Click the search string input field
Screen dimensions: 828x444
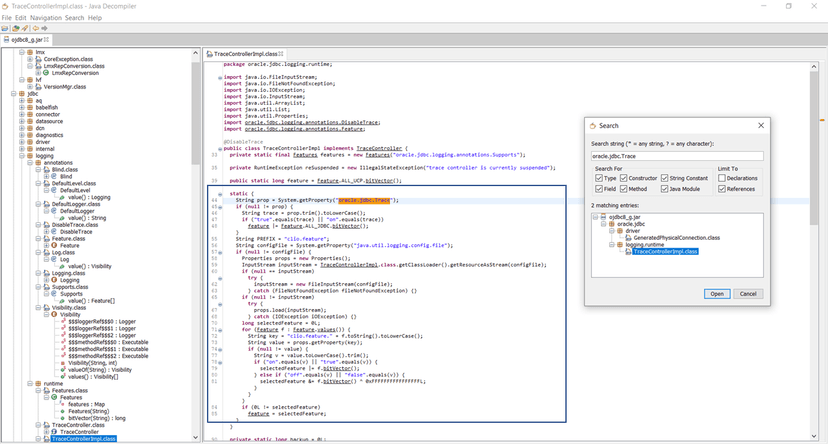pyautogui.click(x=678, y=156)
